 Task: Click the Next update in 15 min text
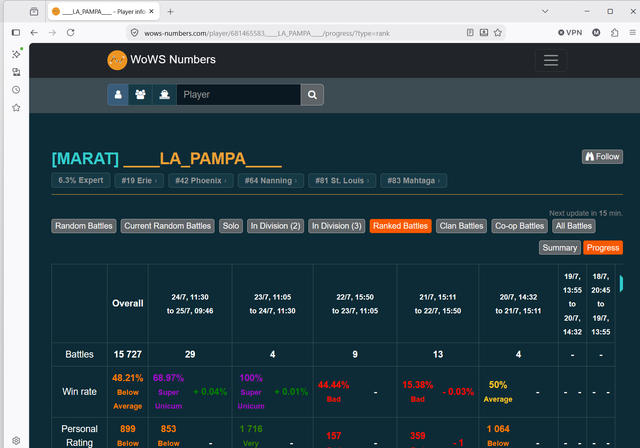tap(586, 213)
